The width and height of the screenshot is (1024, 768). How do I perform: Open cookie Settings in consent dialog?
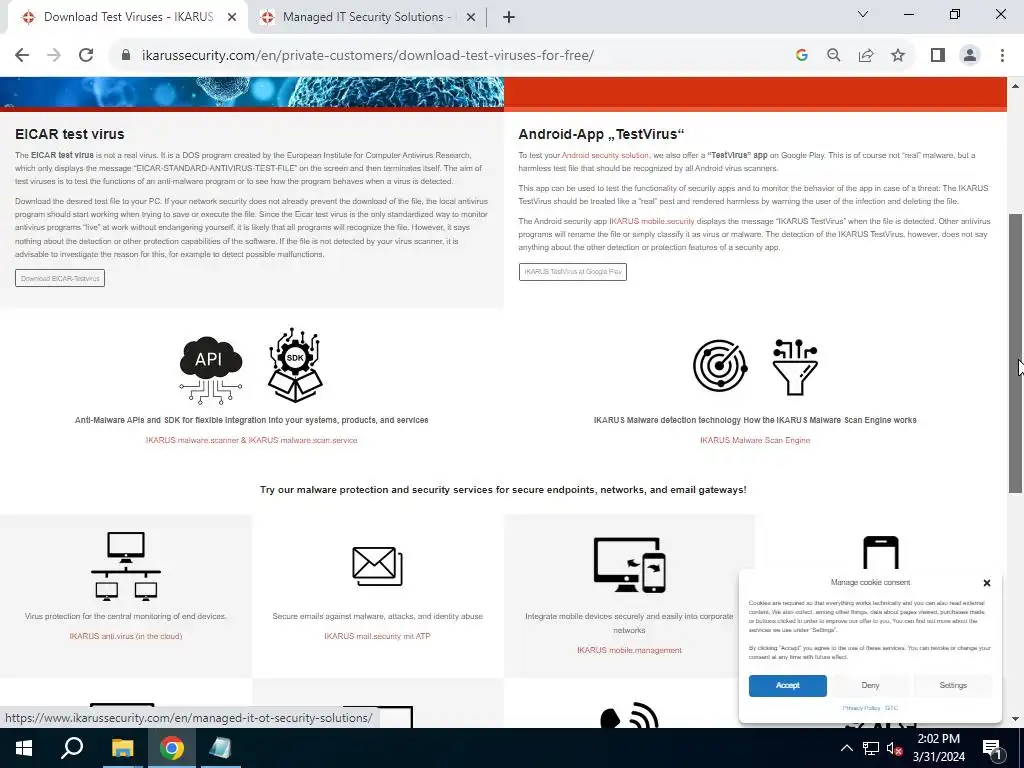pyautogui.click(x=953, y=686)
